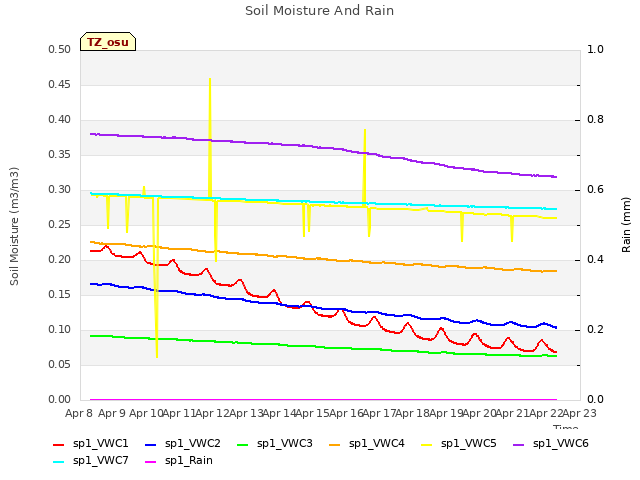Click the deep yellow dip near Apr 10
The width and height of the screenshot is (640, 480).
pyautogui.click(x=156, y=278)
